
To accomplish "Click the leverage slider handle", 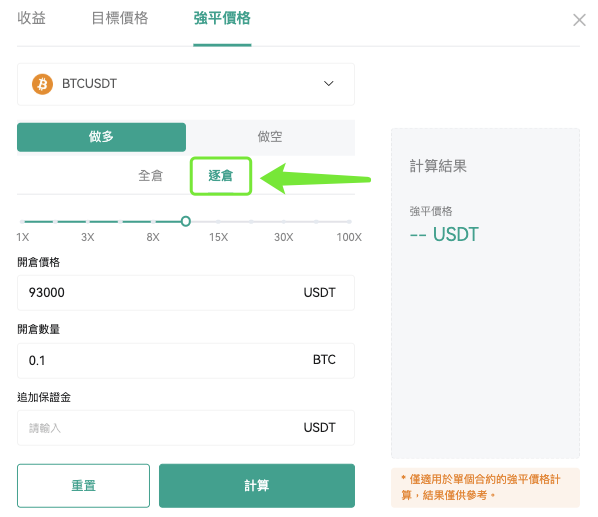I will coord(186,221).
